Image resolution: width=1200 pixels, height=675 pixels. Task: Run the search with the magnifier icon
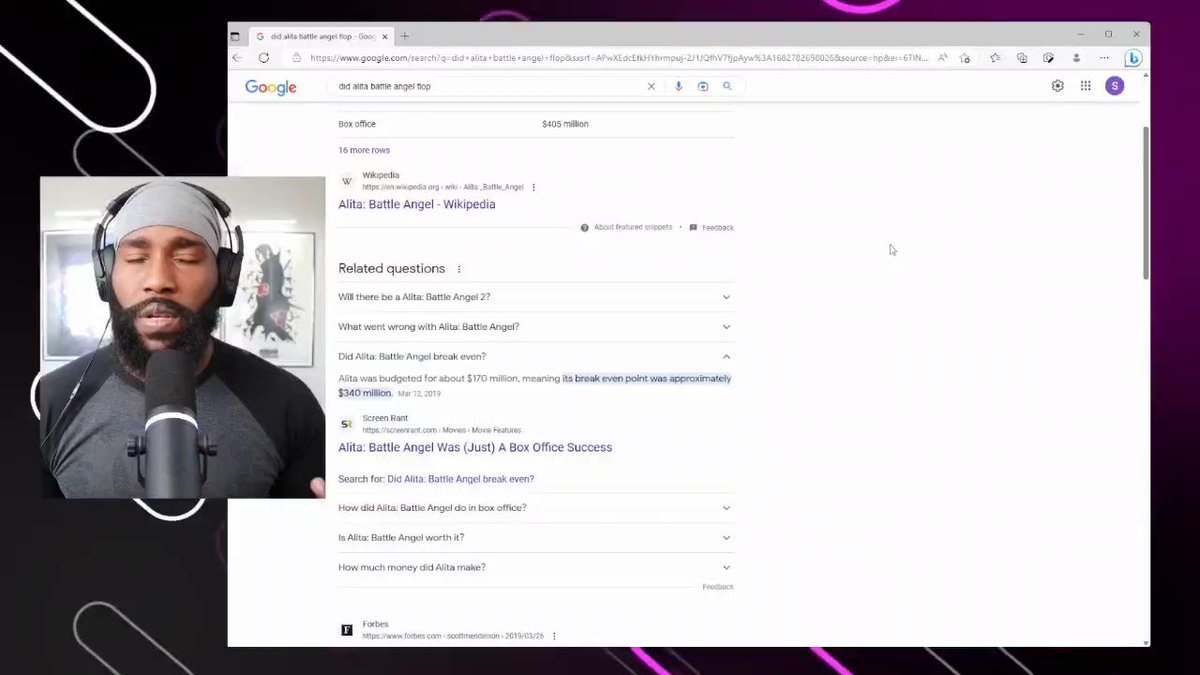(x=727, y=87)
